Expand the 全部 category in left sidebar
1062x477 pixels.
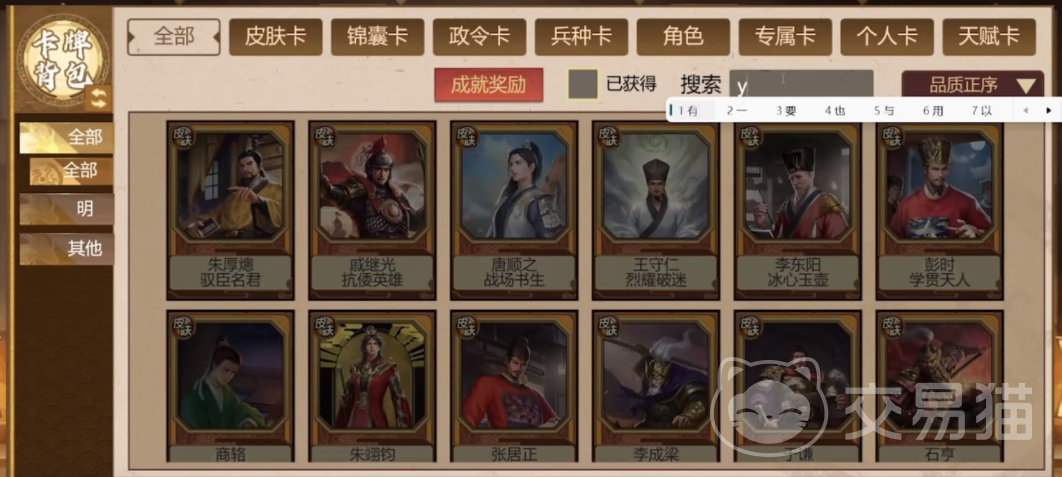[x=66, y=138]
